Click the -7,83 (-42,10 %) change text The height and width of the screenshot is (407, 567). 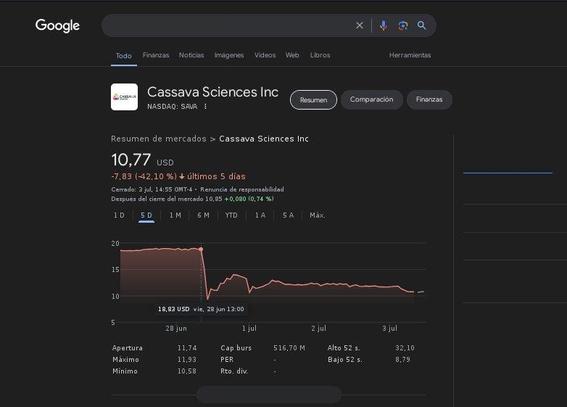click(x=144, y=176)
